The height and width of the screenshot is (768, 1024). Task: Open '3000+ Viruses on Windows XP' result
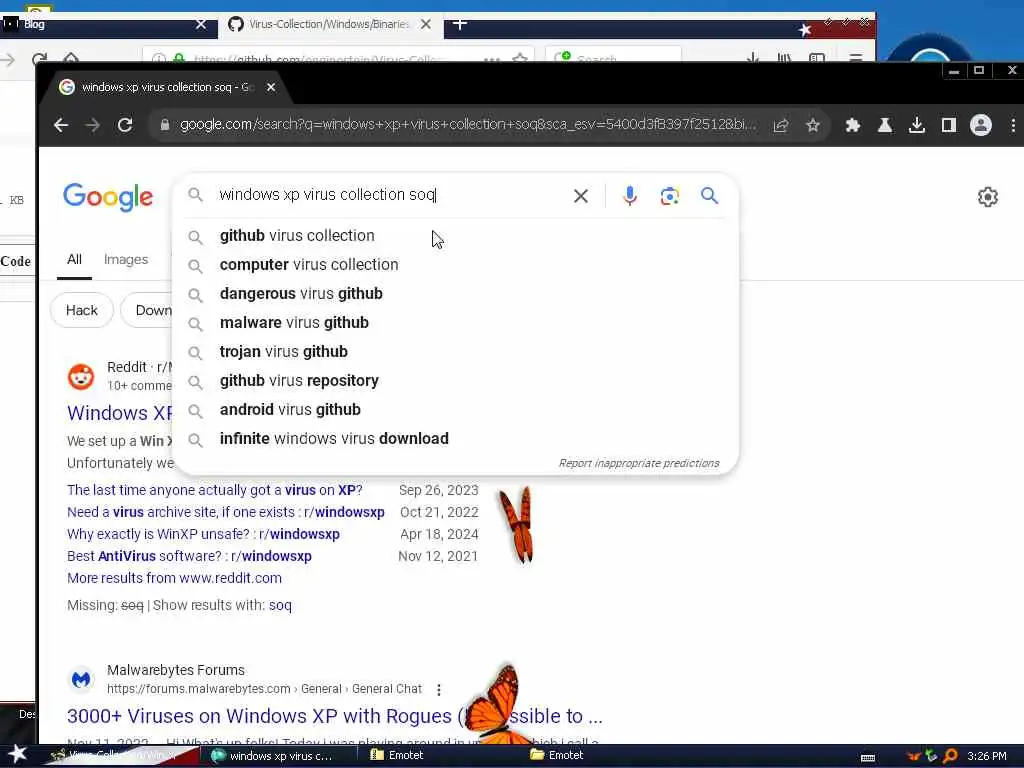334,716
